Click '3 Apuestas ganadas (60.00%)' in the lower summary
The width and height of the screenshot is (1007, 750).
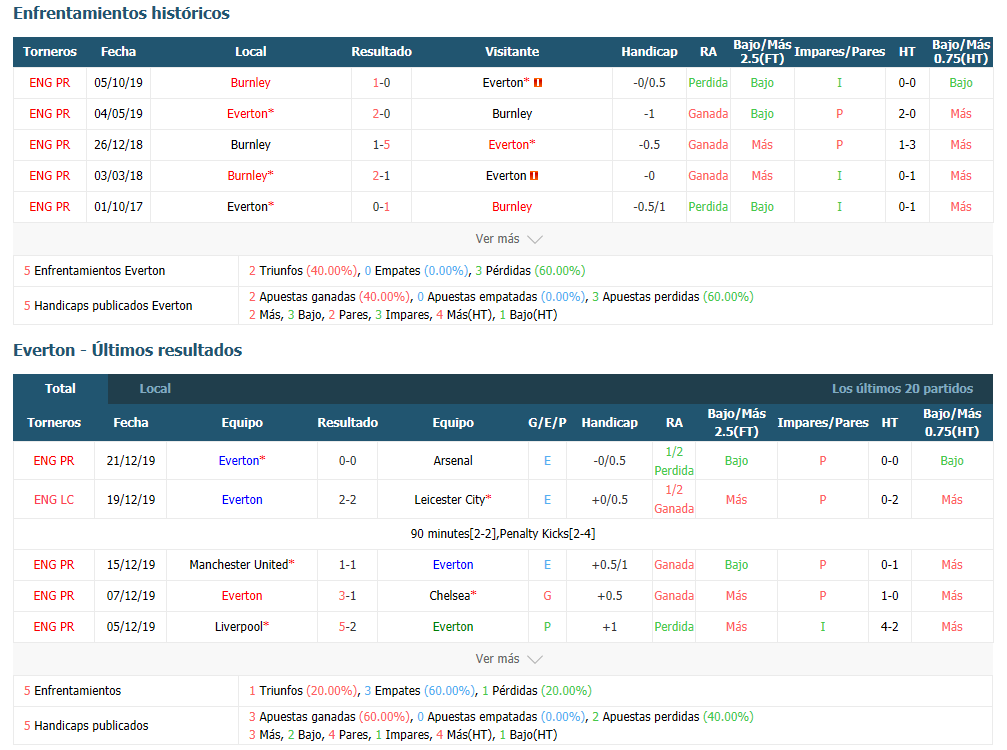[329, 717]
